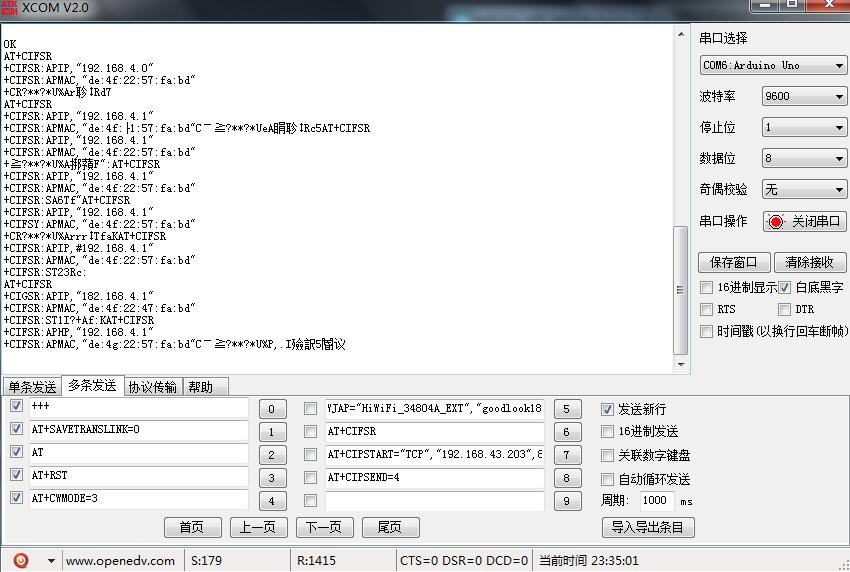The height and width of the screenshot is (572, 850).
Task: Go to 下一页 next page
Action: click(x=325, y=527)
